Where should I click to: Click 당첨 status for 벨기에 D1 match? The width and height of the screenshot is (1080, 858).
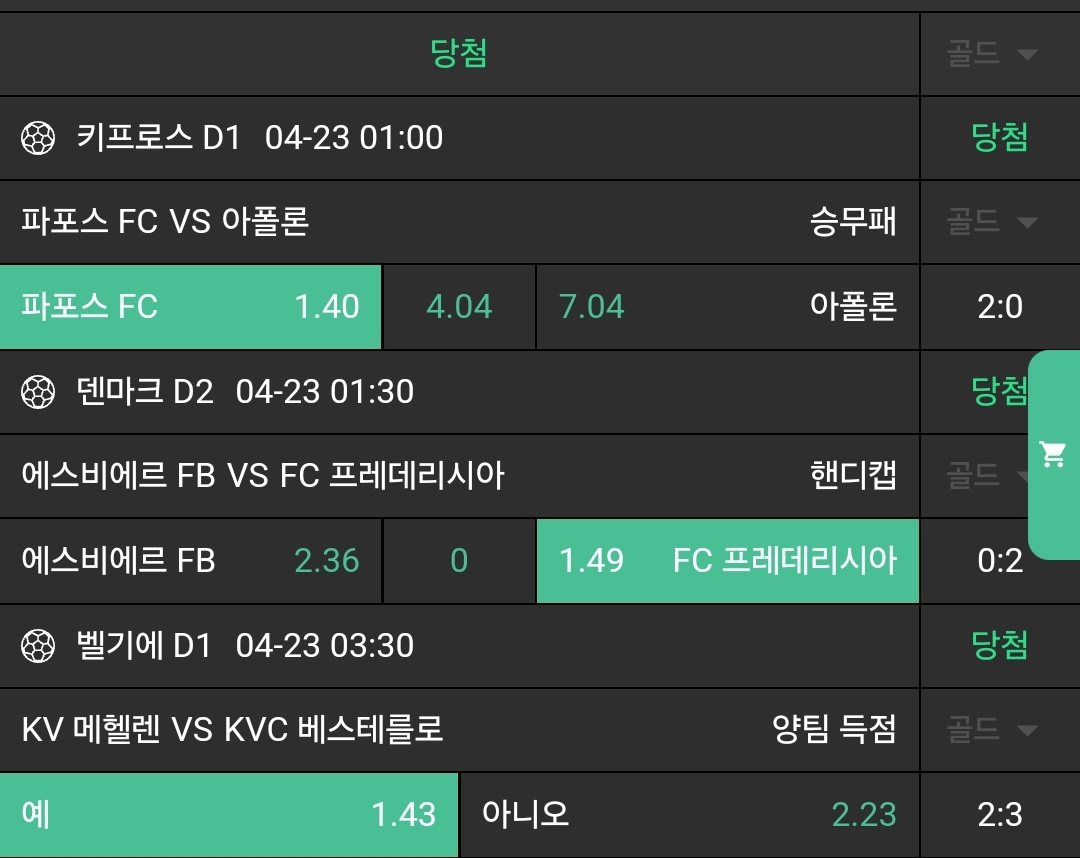tap(999, 646)
